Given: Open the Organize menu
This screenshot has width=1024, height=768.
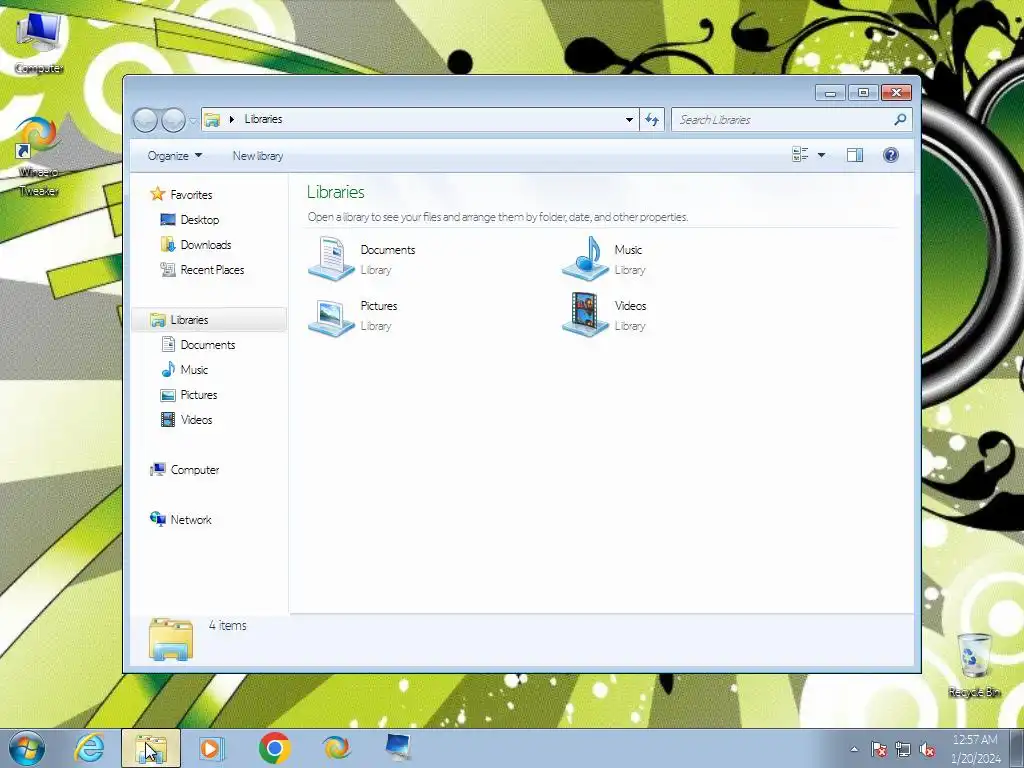Looking at the screenshot, I should [175, 155].
